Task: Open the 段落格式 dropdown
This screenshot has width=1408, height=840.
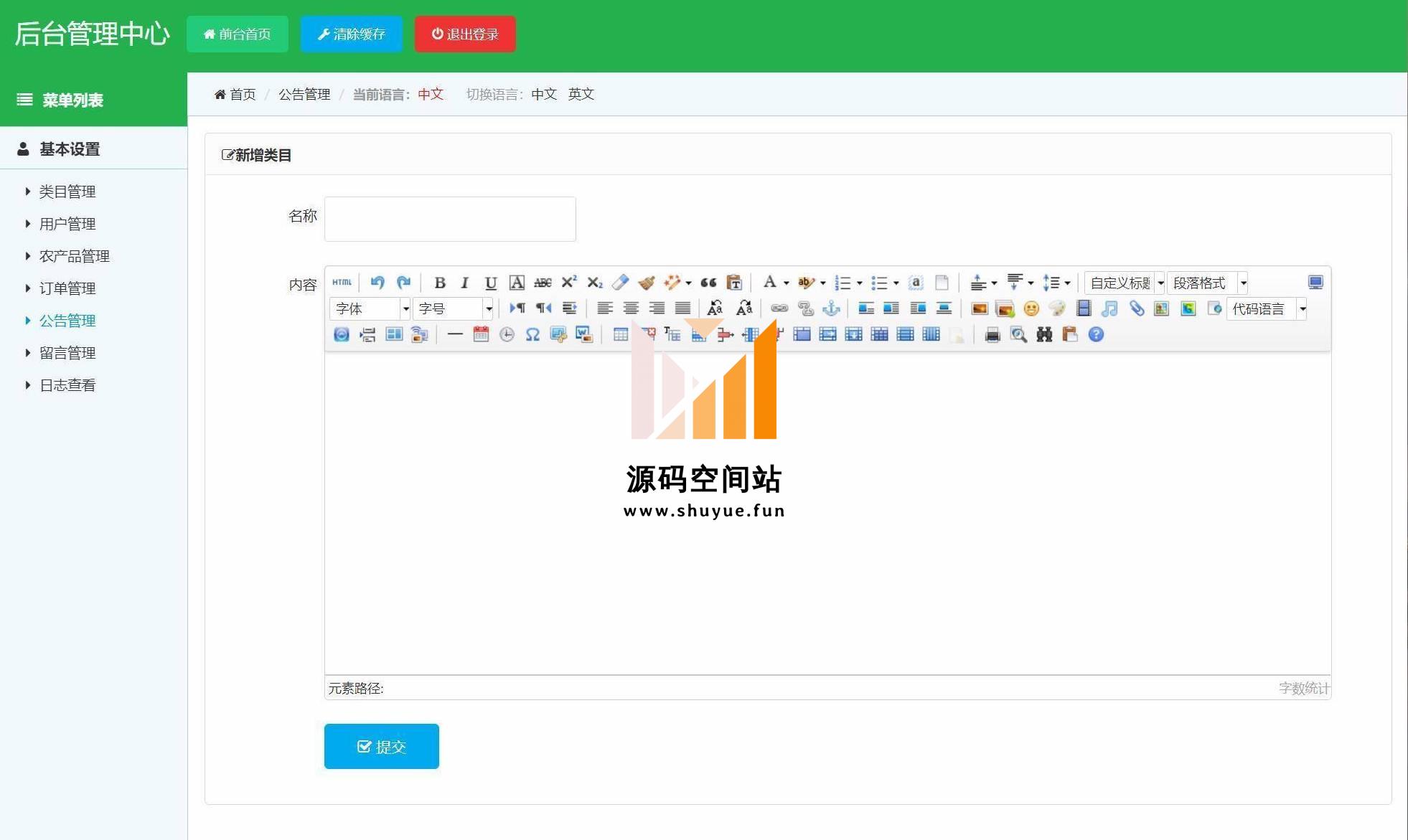Action: click(1208, 283)
